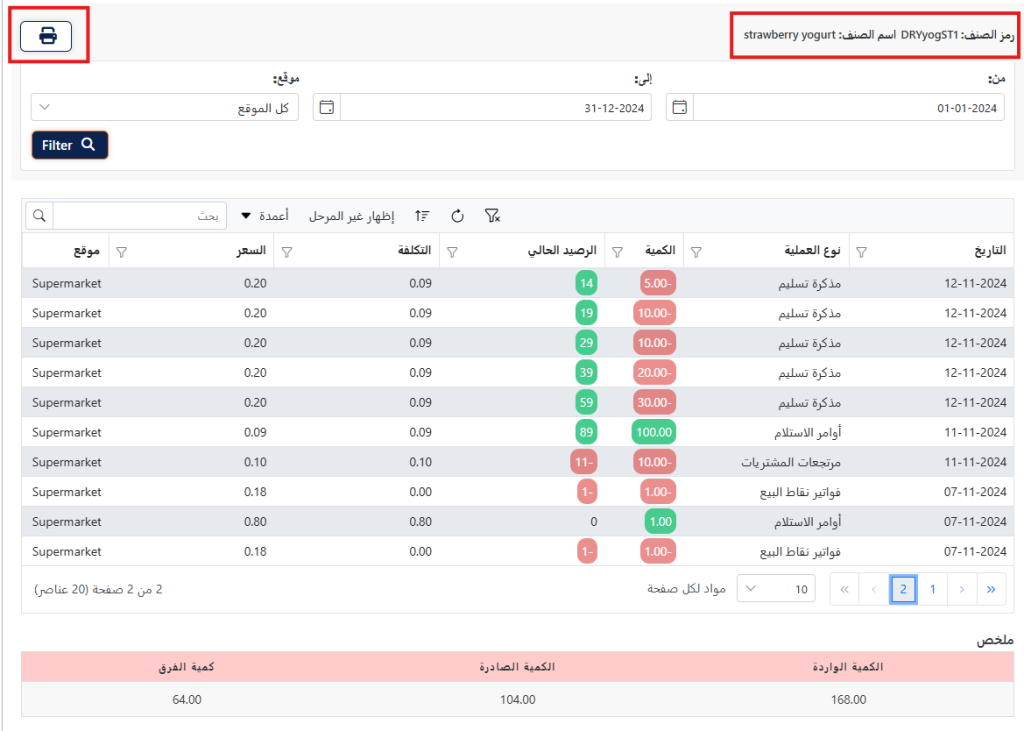Open the calendar picker for the من date
1024x731 pixels.
tap(679, 106)
